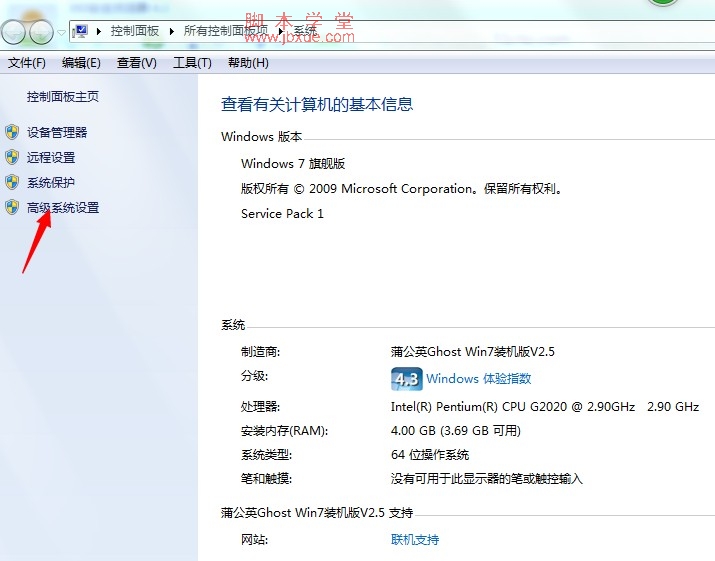Click the Windows 版本 section heading
This screenshot has width=715, height=561.
click(x=261, y=136)
